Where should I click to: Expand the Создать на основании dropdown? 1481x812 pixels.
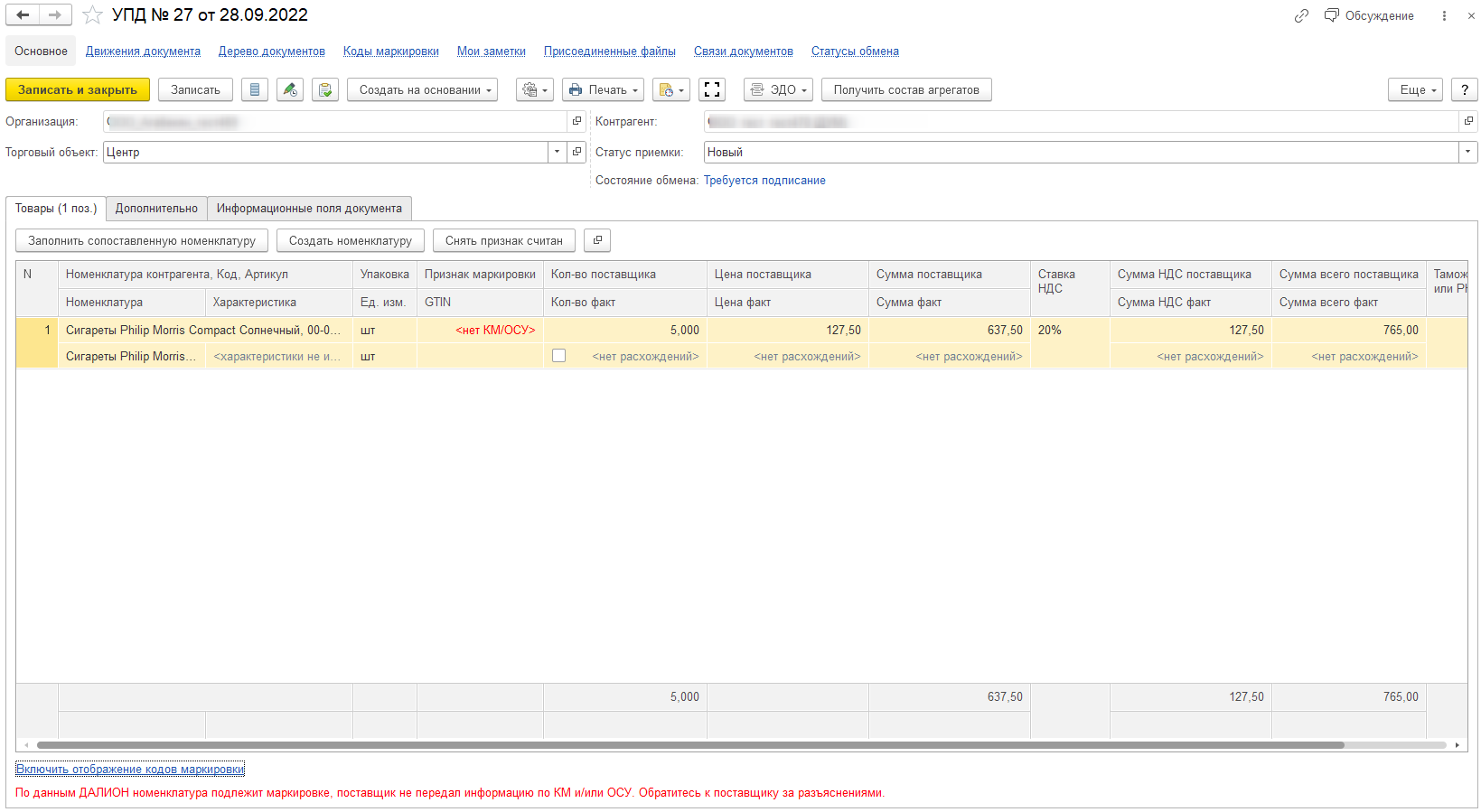click(422, 90)
